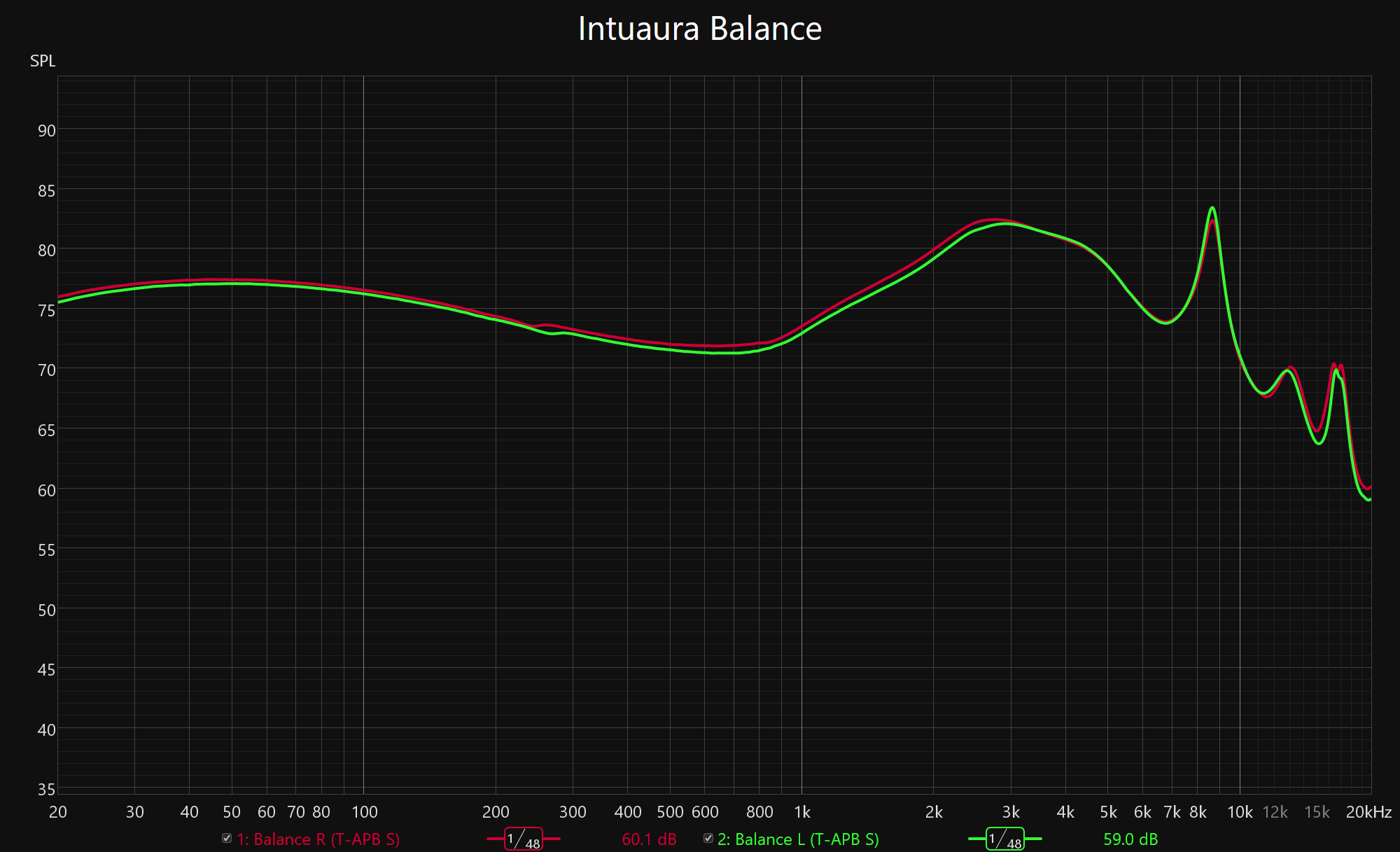Click the 35 dB vertical axis label
Image resolution: width=1400 pixels, height=852 pixels.
pyautogui.click(x=46, y=790)
